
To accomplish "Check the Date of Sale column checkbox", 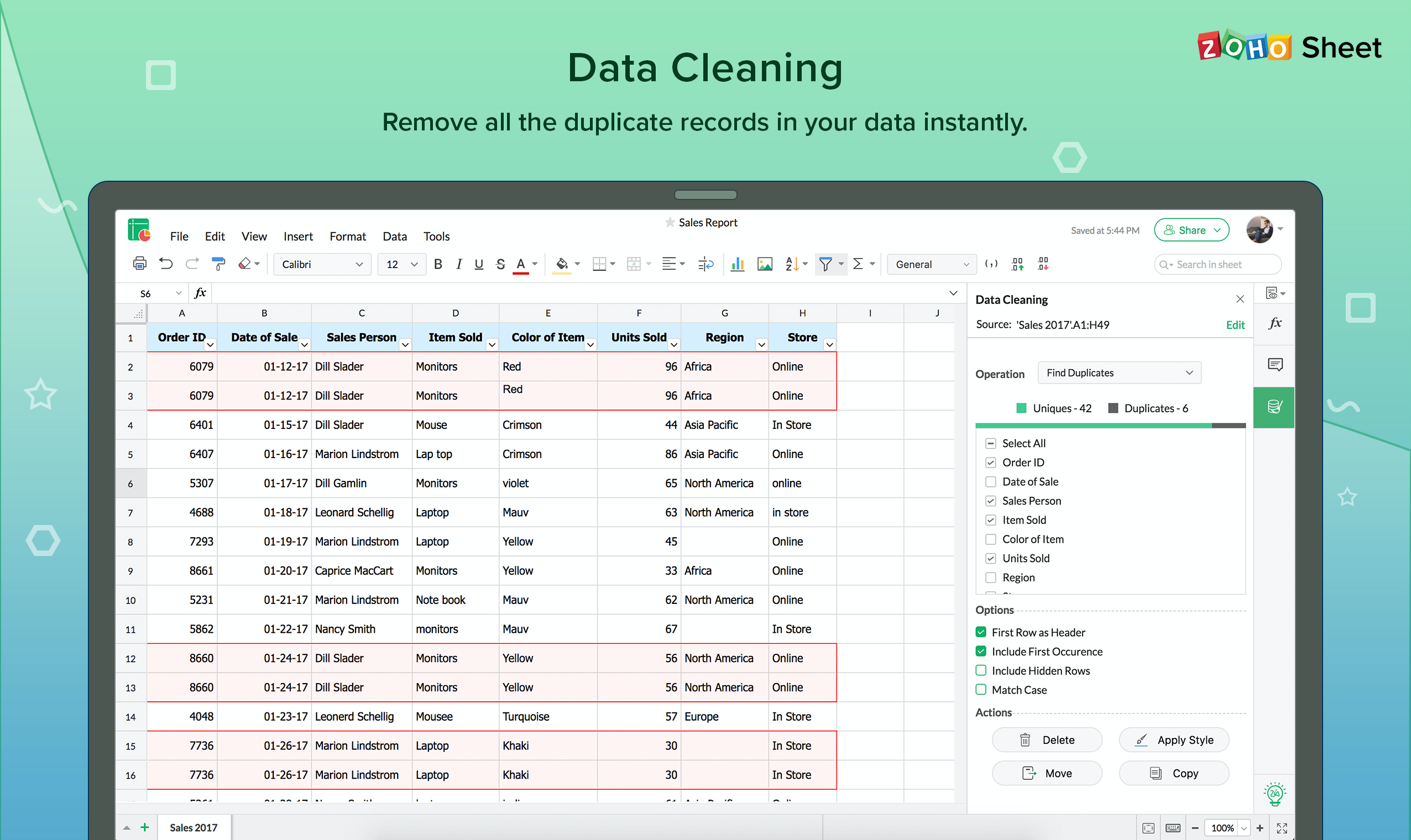I will pyautogui.click(x=991, y=482).
